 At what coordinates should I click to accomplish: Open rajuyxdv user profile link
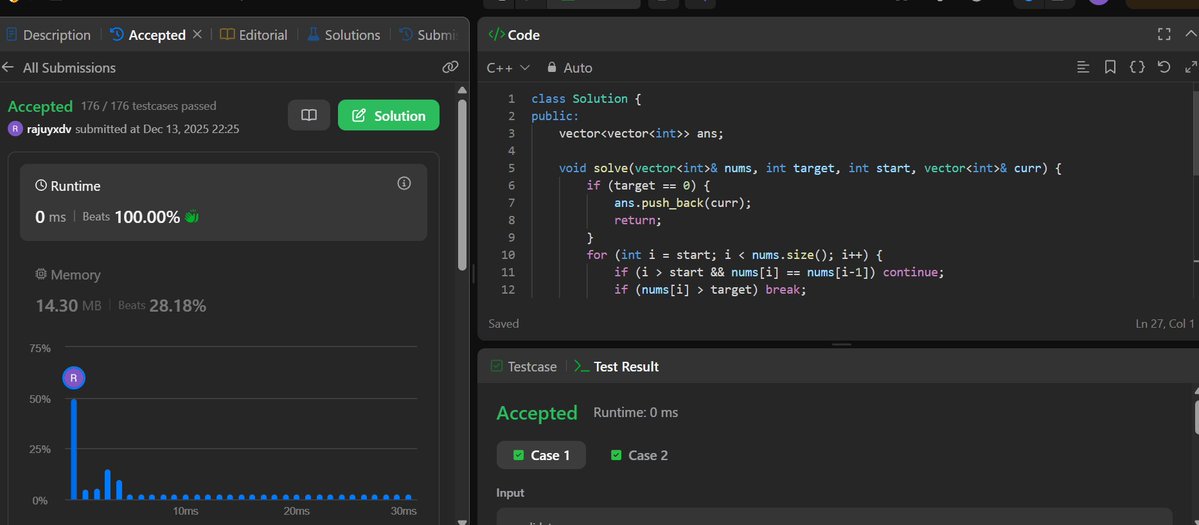(49, 129)
